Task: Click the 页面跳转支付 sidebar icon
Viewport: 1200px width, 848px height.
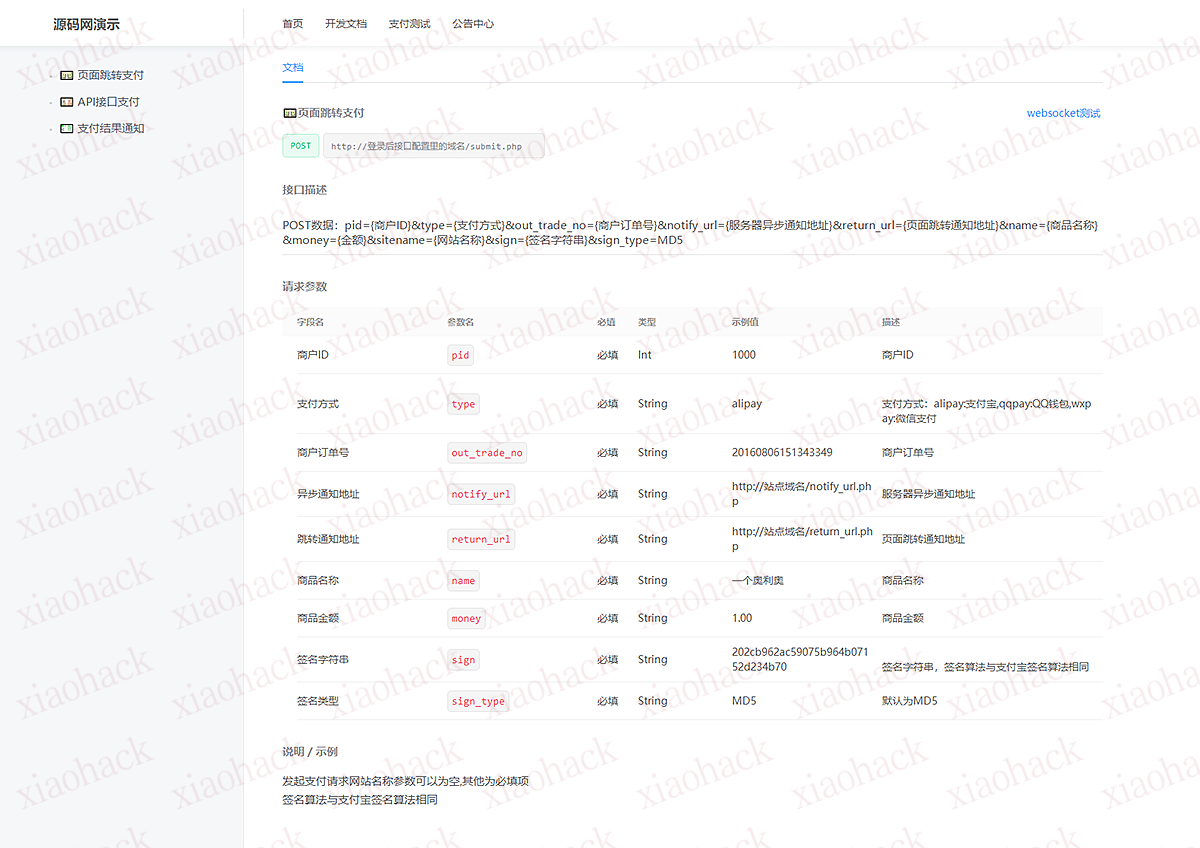Action: click(x=66, y=74)
